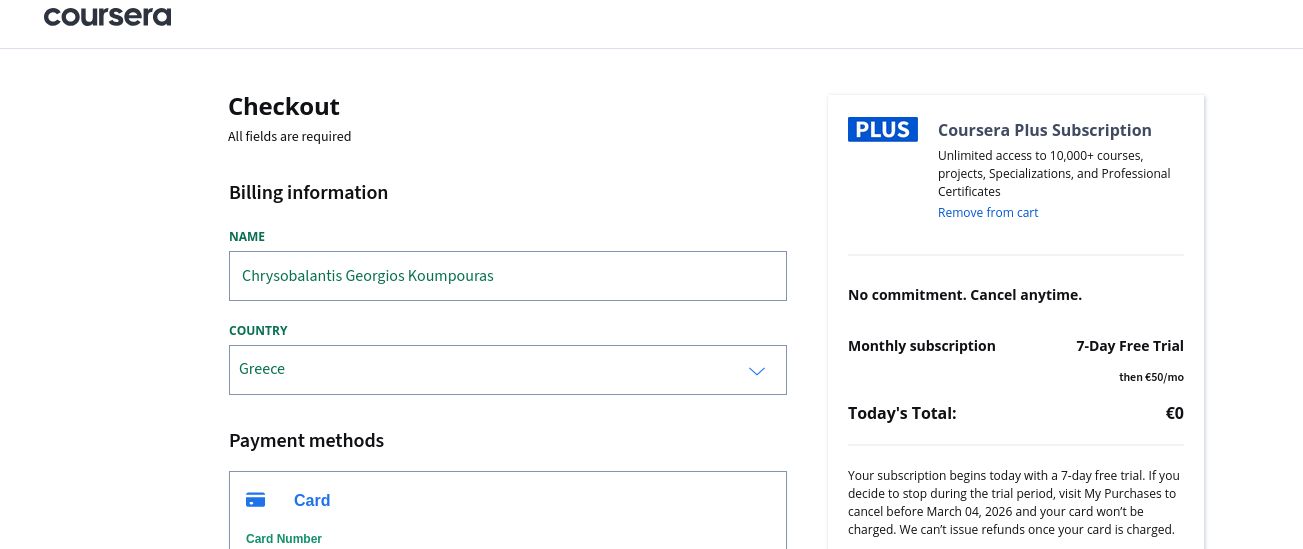This screenshot has height=549, width=1303.
Task: Click the Billing information heading
Action: 308,192
